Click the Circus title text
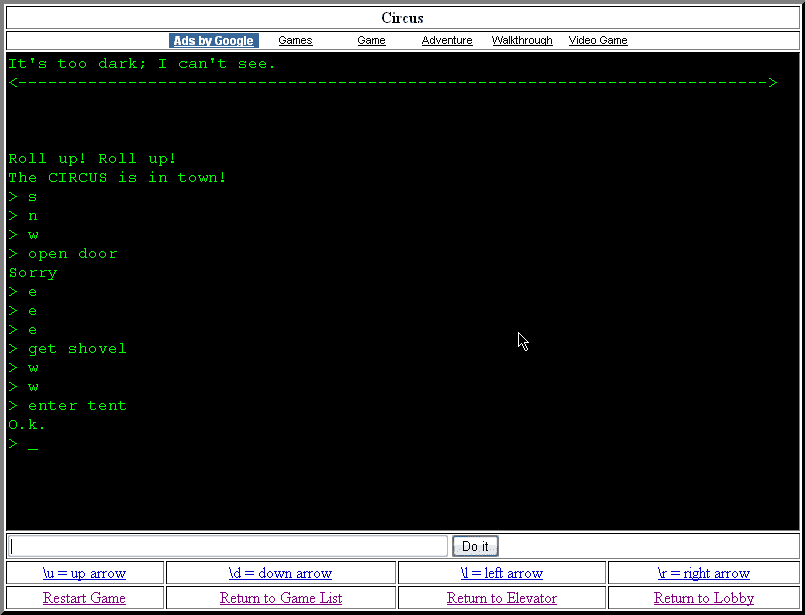The width and height of the screenshot is (805, 615). (x=402, y=18)
